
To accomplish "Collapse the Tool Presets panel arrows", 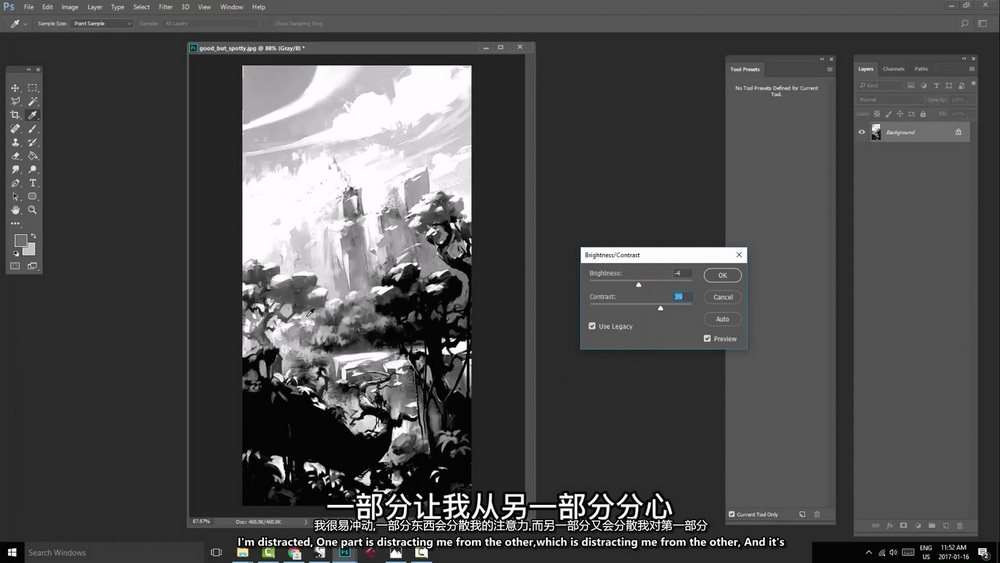I will [x=822, y=59].
